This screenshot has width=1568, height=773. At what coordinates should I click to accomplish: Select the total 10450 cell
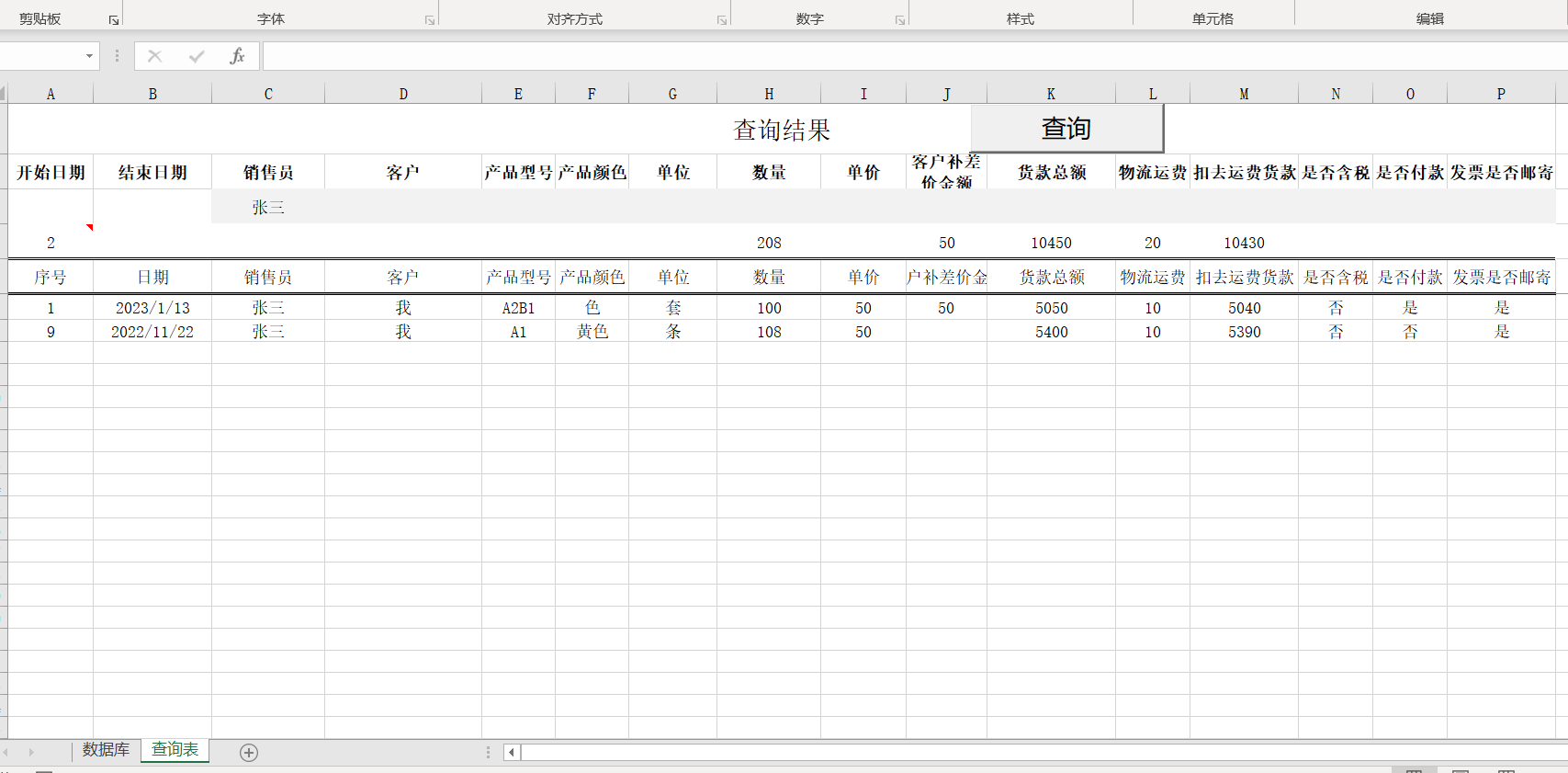coord(1051,243)
